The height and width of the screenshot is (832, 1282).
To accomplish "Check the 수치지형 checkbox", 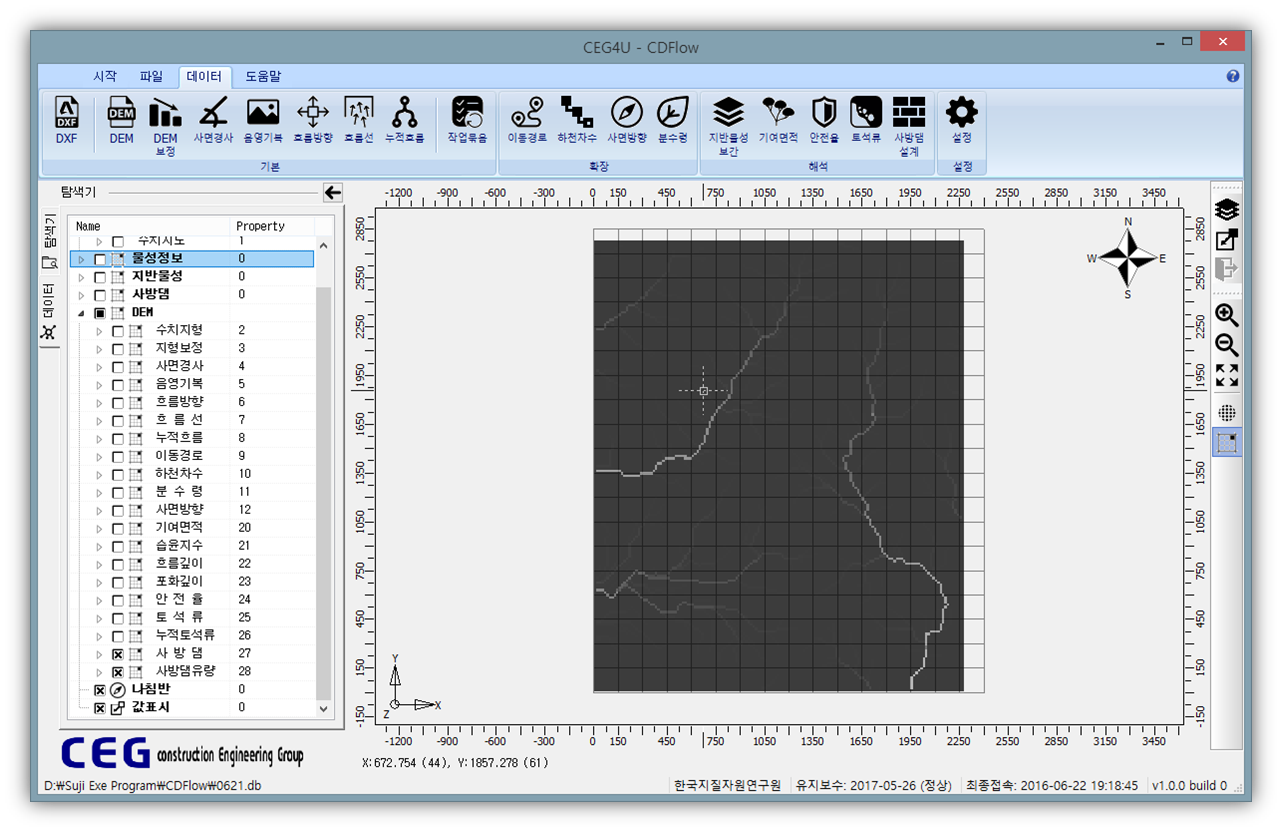I will tap(118, 331).
